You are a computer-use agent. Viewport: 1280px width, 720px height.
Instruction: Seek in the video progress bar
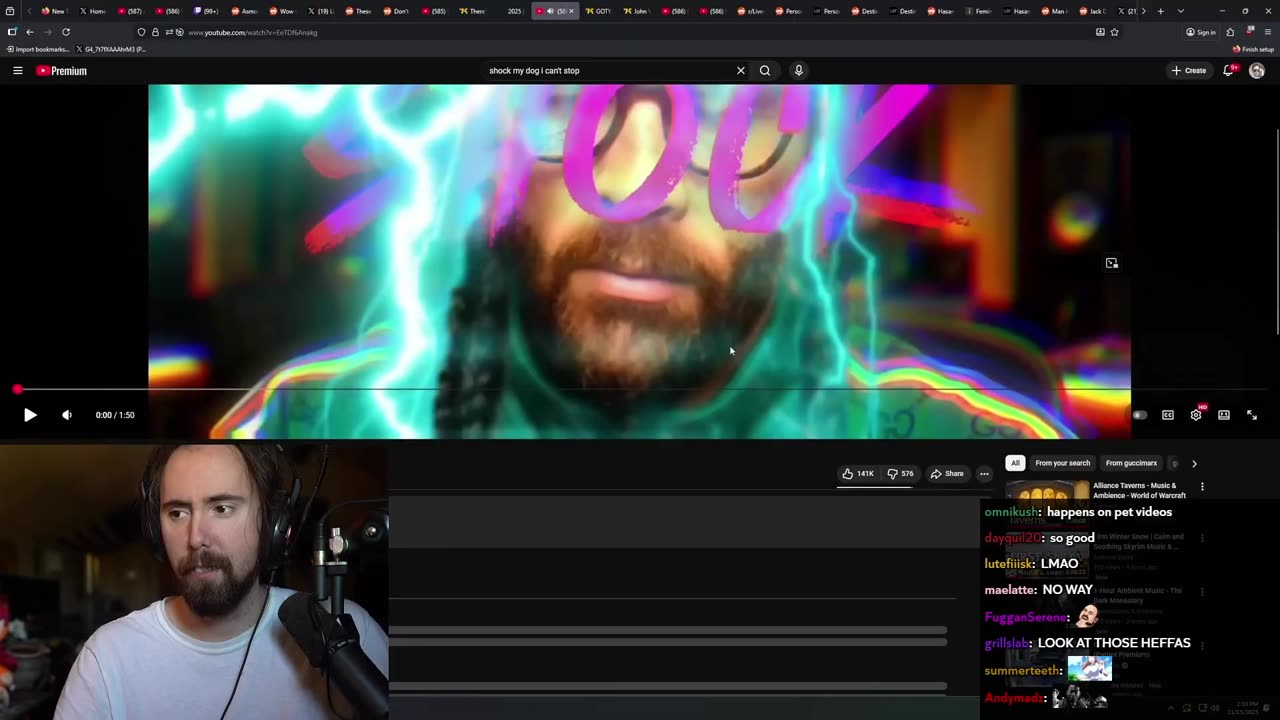[640, 389]
